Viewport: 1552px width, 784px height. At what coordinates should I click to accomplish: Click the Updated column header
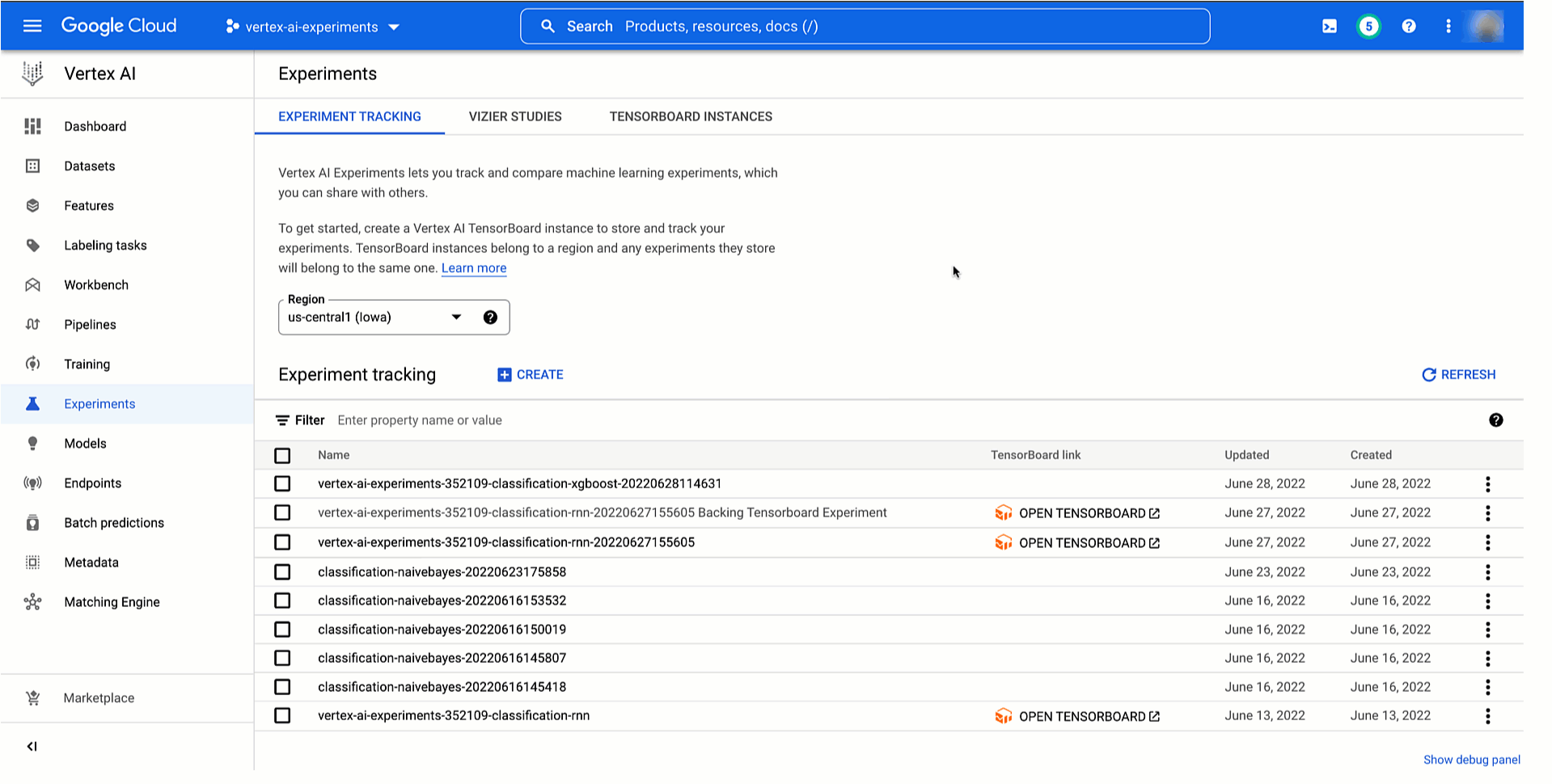tap(1246, 455)
